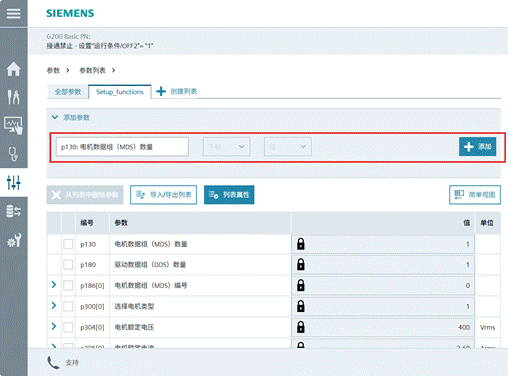This screenshot has height=376, width=508.
Task: Open the monitor control panel sidebar icon
Action: [14, 125]
